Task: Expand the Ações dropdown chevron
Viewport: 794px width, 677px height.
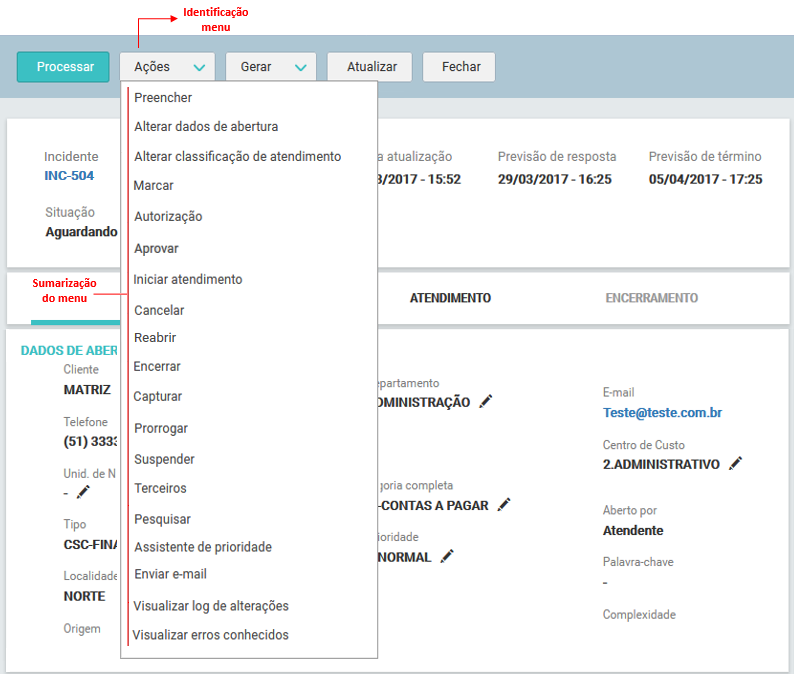Action: click(x=200, y=68)
